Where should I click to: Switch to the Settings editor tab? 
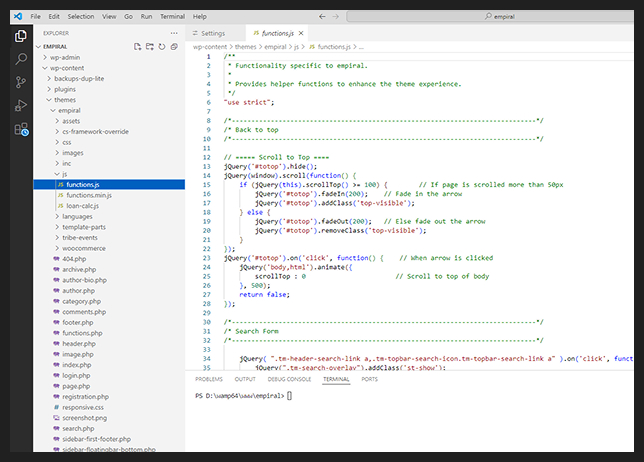(213, 33)
